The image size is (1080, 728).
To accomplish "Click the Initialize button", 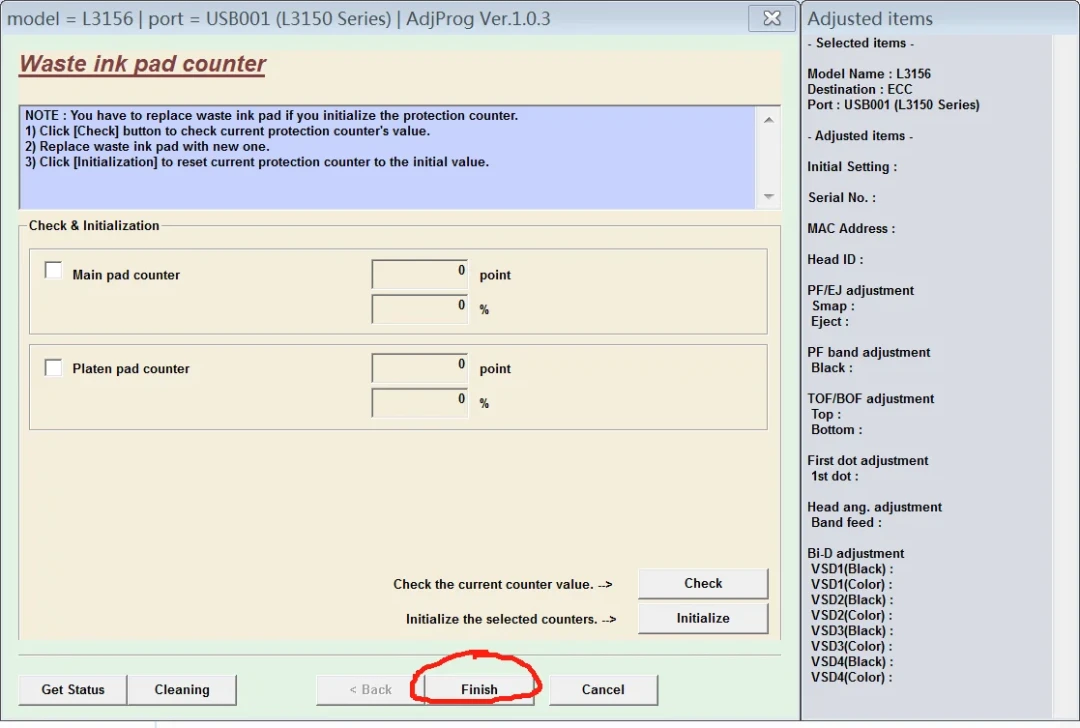I will point(703,618).
